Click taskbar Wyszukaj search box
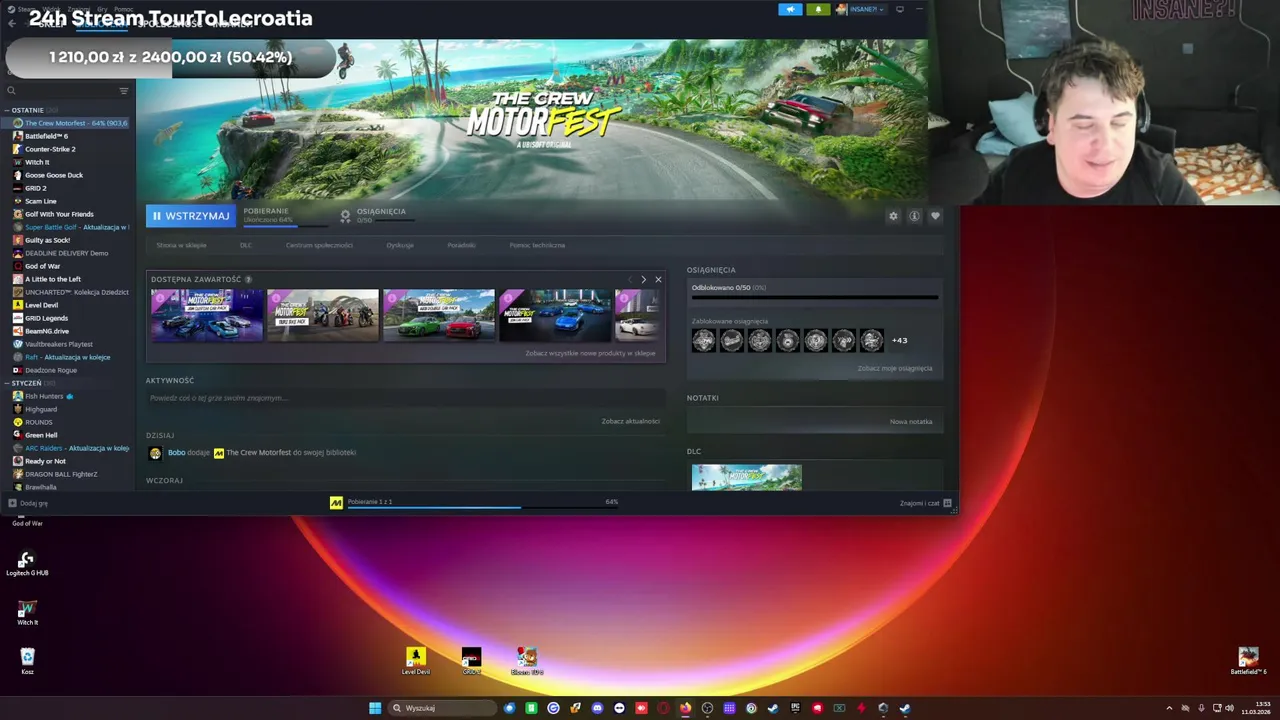 coord(442,708)
